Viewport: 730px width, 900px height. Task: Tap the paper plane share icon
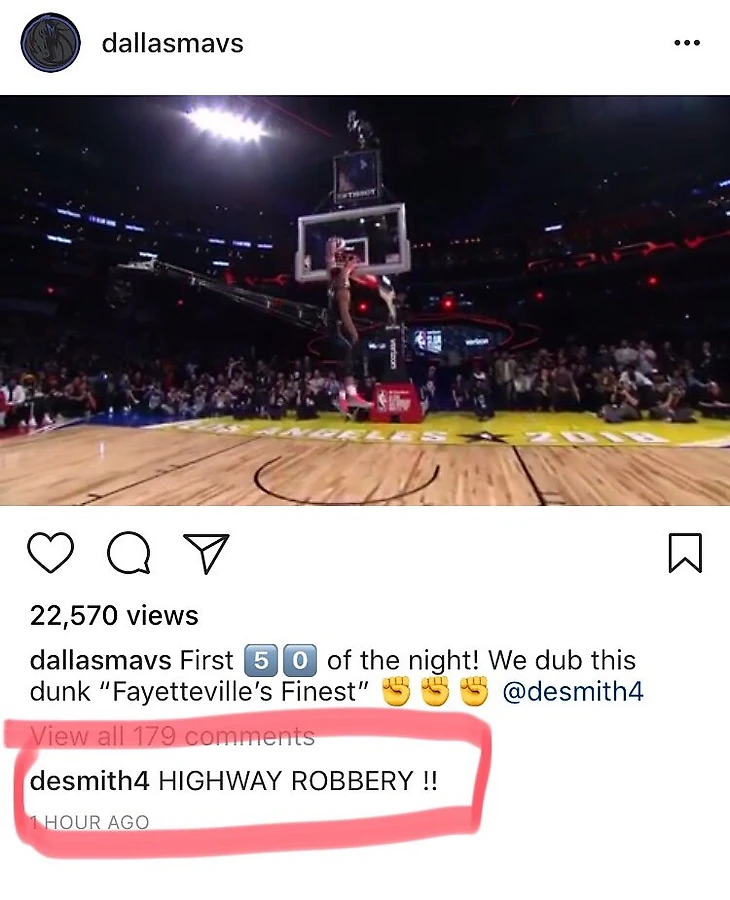[x=206, y=553]
